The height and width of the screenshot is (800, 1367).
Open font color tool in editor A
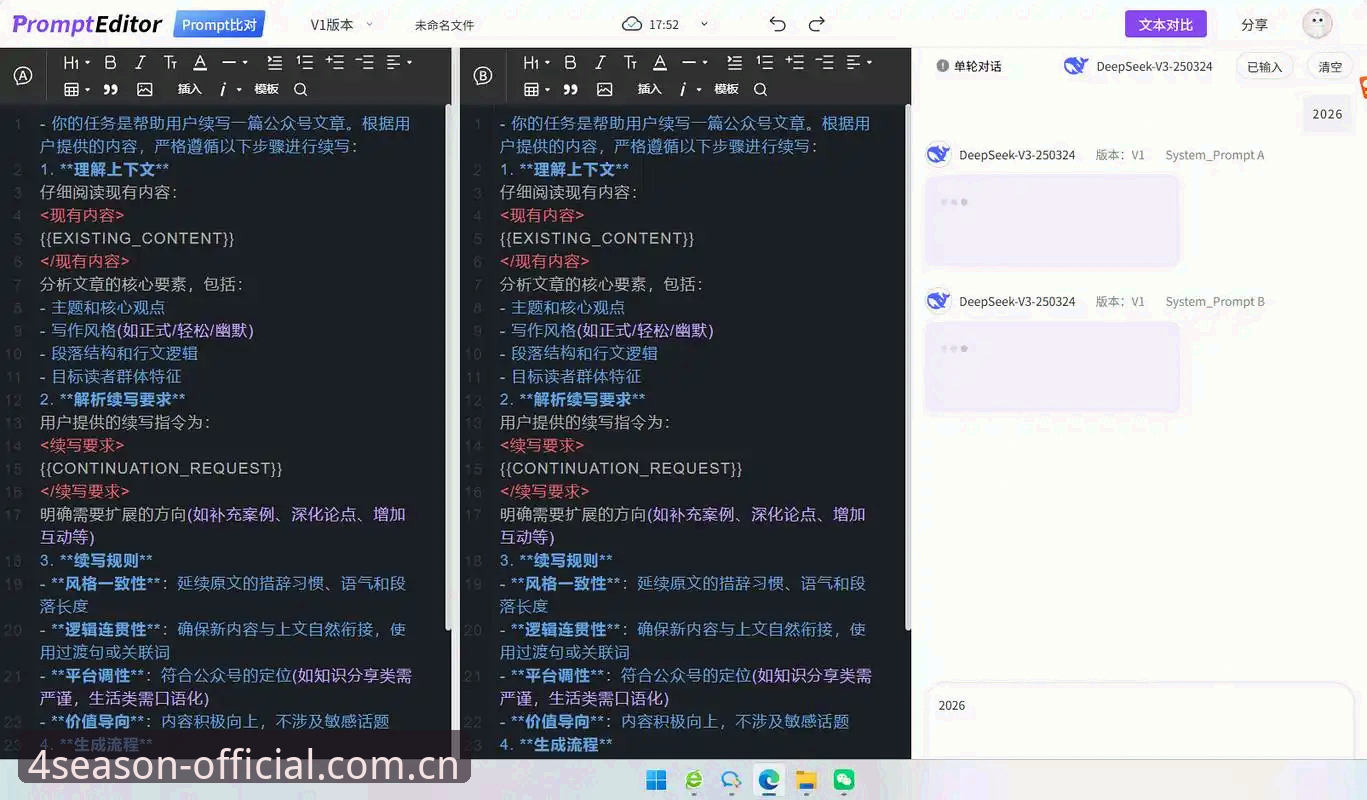click(x=200, y=62)
